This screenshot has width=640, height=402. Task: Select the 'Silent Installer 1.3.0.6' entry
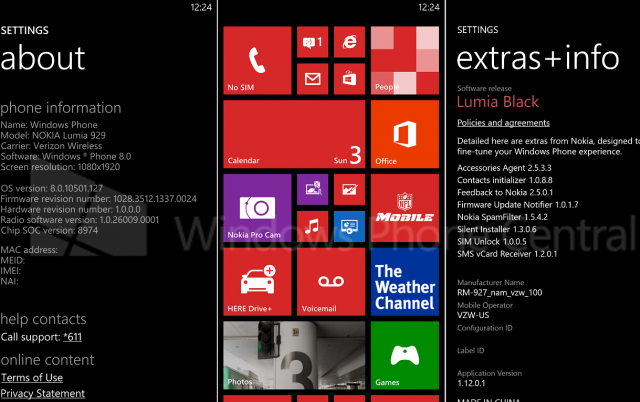[497, 229]
